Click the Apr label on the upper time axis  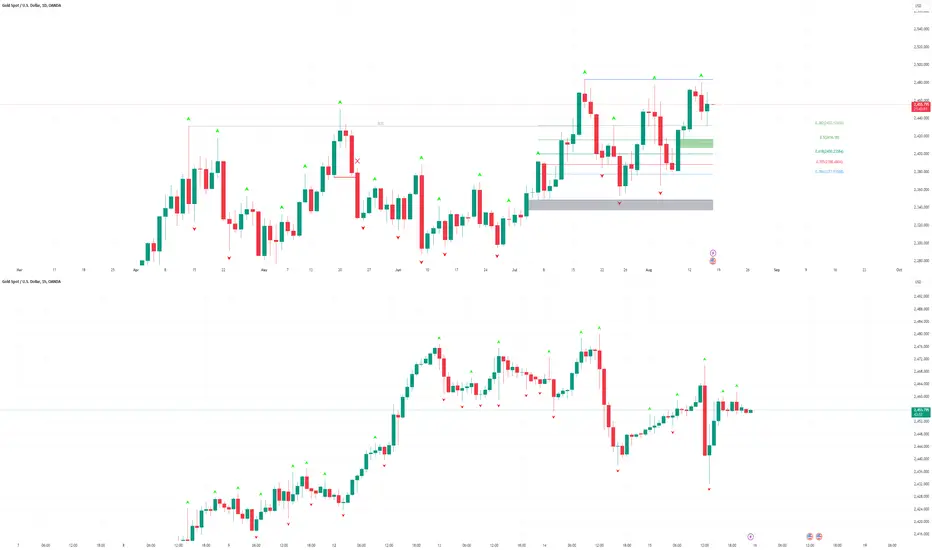coord(134,270)
